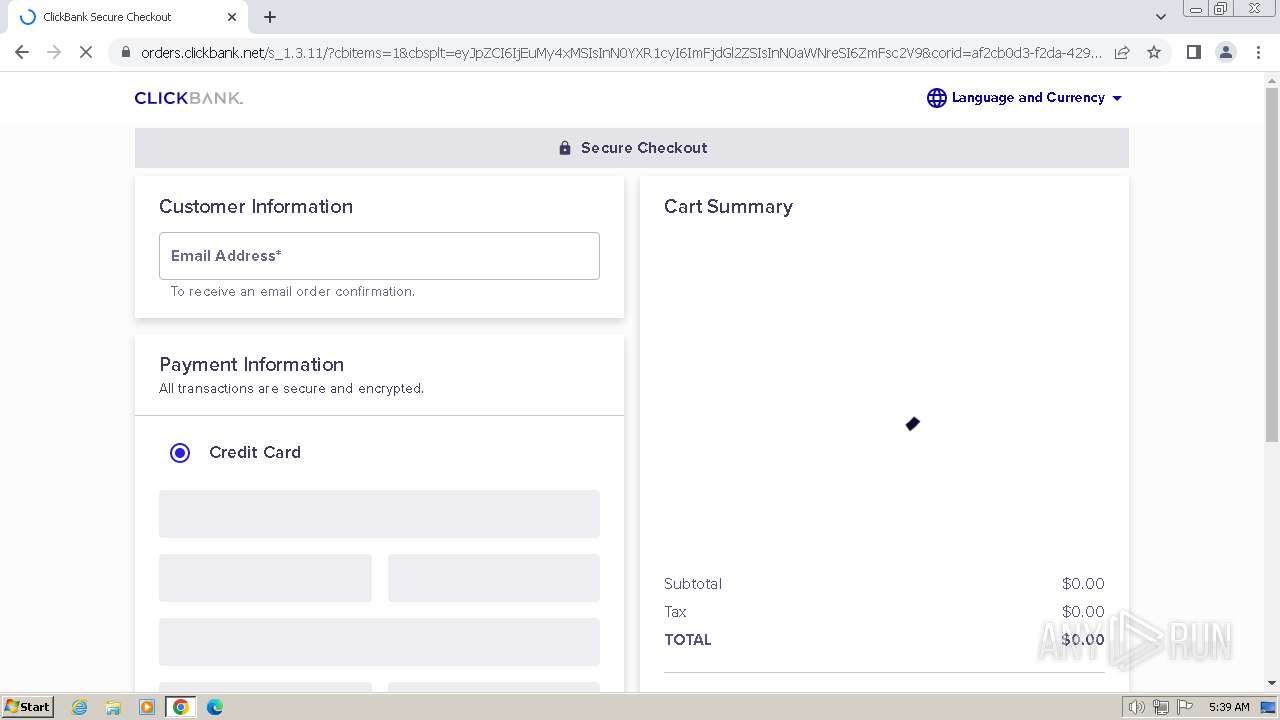
Task: Click the ClickBank logo
Action: point(189,98)
